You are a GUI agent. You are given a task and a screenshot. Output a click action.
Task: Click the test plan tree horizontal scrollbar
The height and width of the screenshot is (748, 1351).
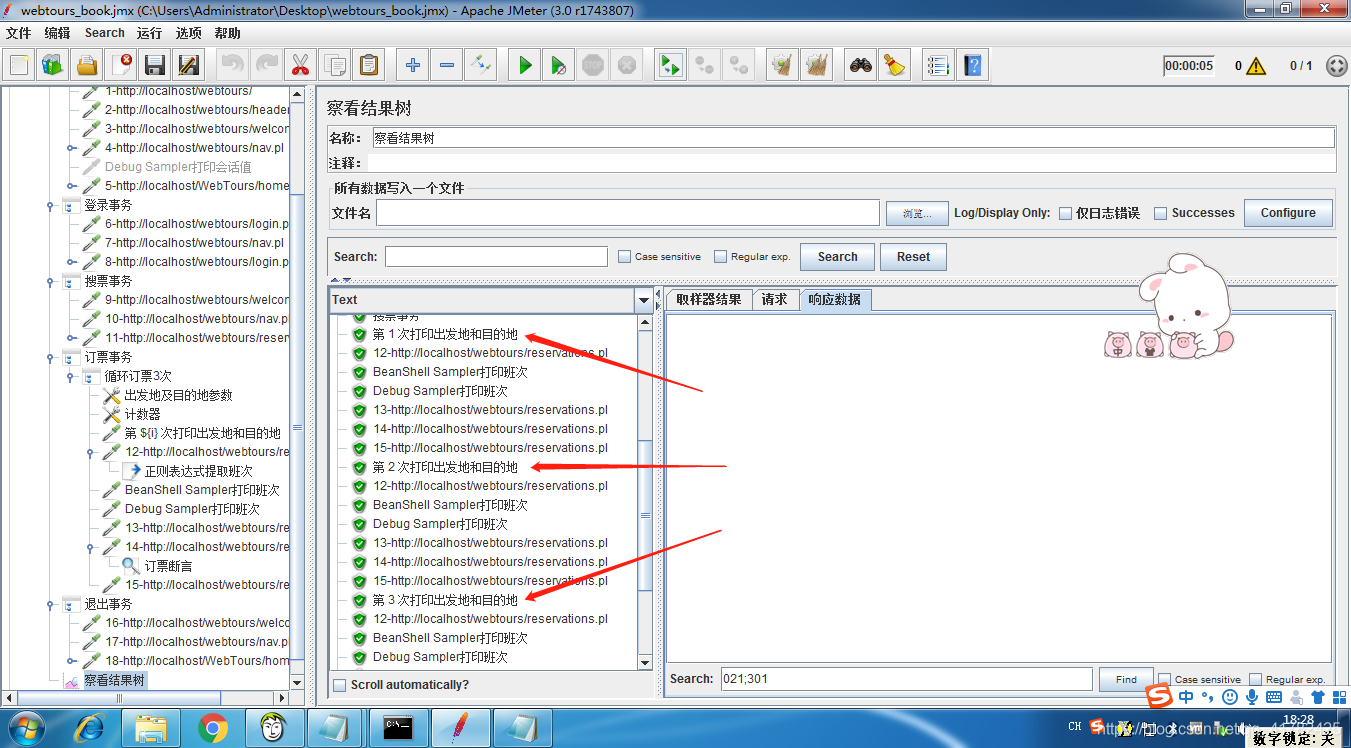click(x=120, y=697)
